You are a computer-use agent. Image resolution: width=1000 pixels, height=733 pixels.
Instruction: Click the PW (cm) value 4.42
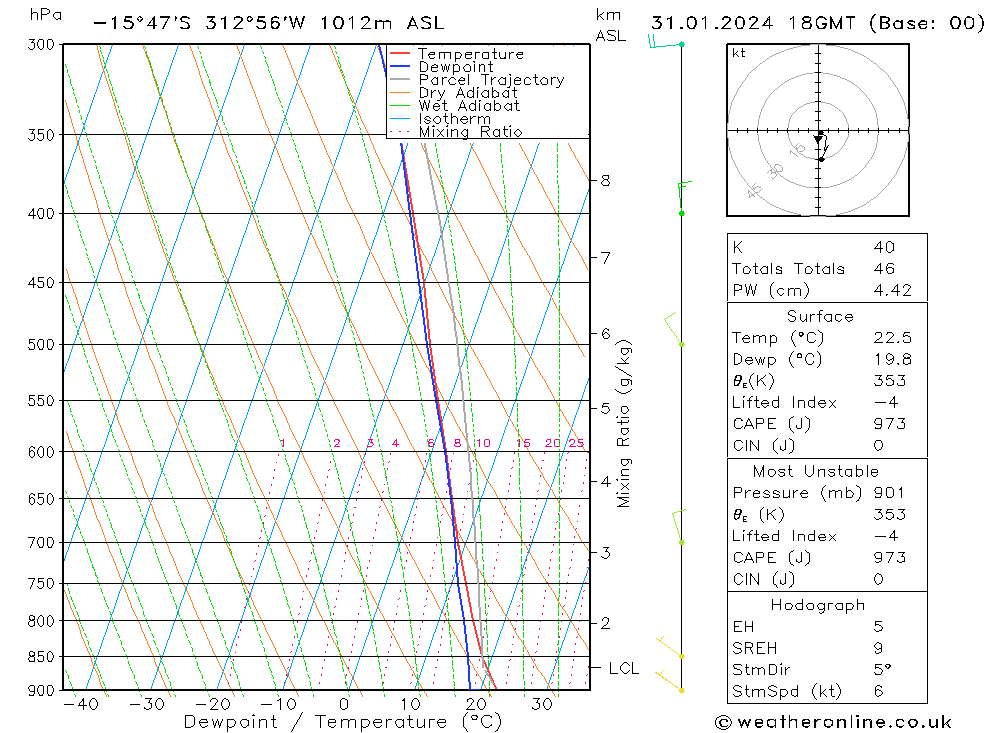tap(893, 290)
